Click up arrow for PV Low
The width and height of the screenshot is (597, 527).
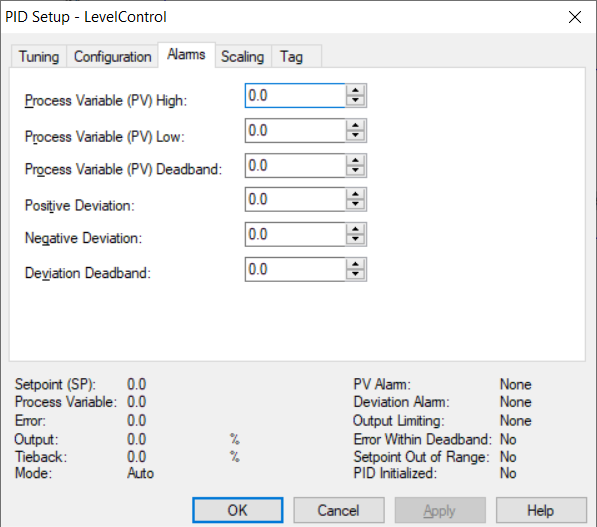pyautogui.click(x=356, y=126)
